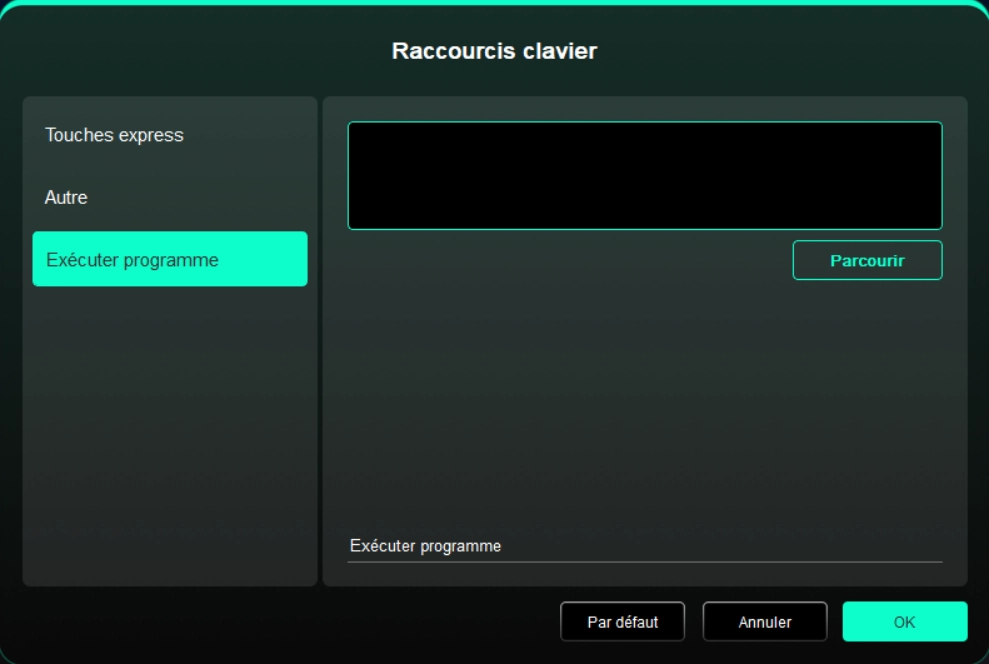Open the Autre category
989x664 pixels.
[x=66, y=198]
